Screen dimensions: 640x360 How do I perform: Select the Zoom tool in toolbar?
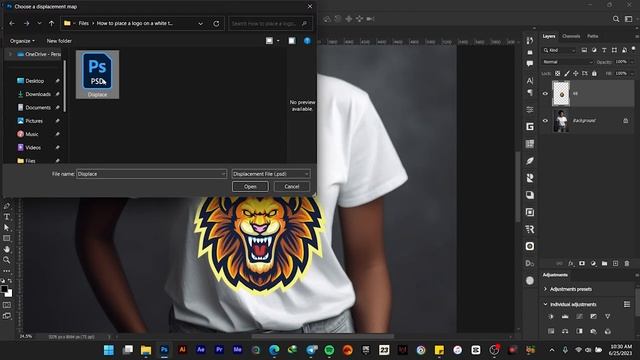click(x=7, y=260)
